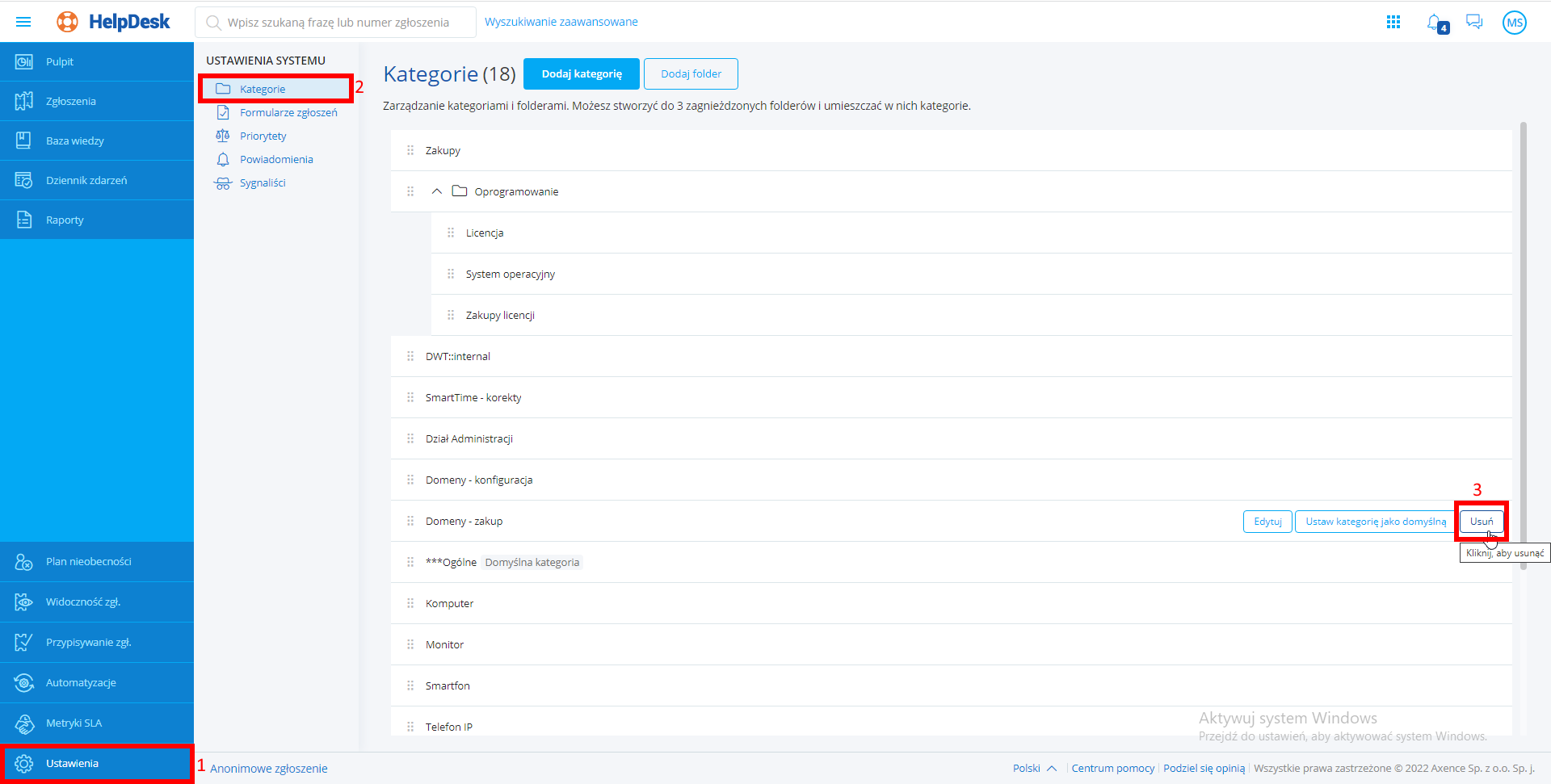This screenshot has width=1551, height=784.
Task: Open Centrum pomocy link
Action: coord(1112,768)
